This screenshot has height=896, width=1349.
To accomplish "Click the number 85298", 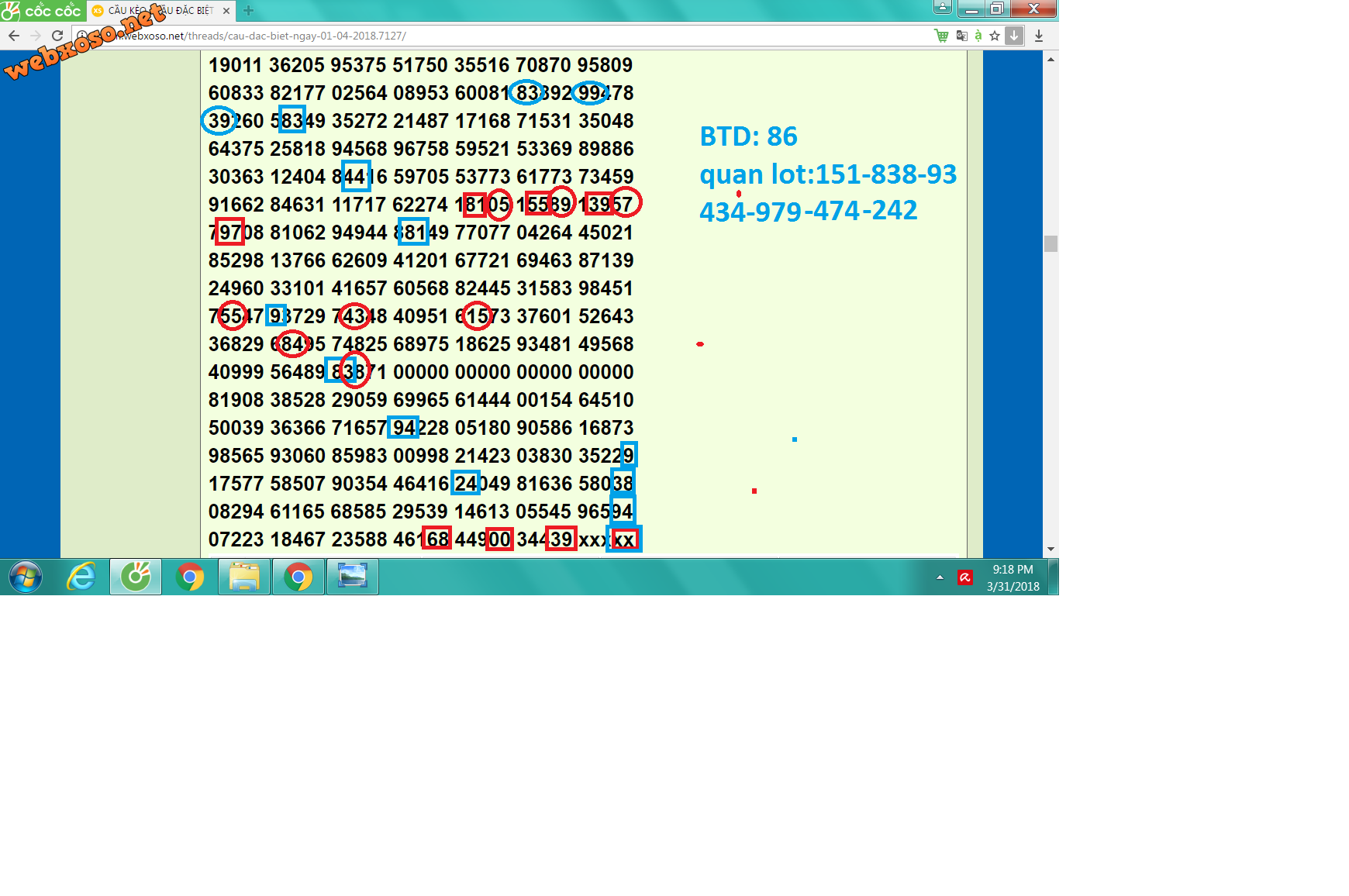I will (x=236, y=260).
